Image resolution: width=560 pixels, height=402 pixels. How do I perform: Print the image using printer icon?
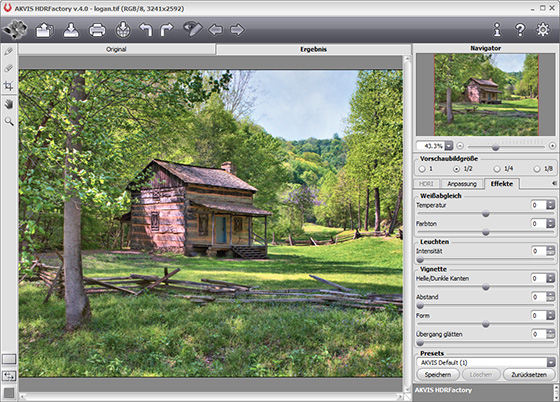point(97,30)
